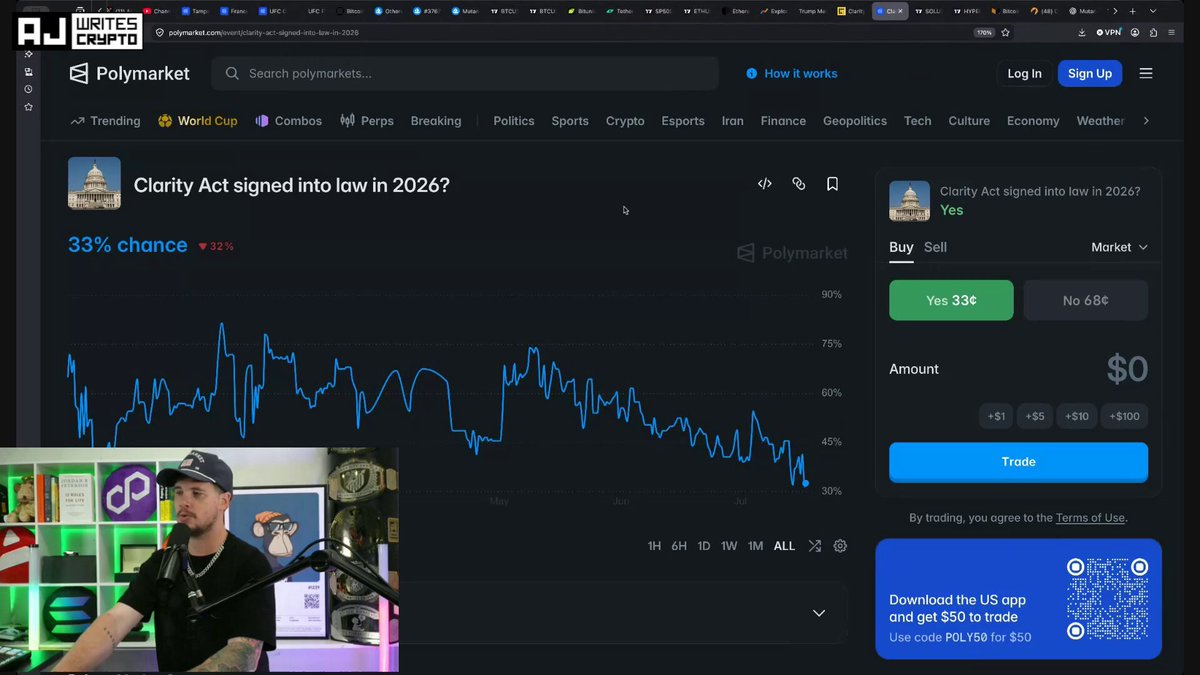This screenshot has height=675, width=1200.
Task: Click the star icon in the browser sidebar
Action: pos(28,106)
